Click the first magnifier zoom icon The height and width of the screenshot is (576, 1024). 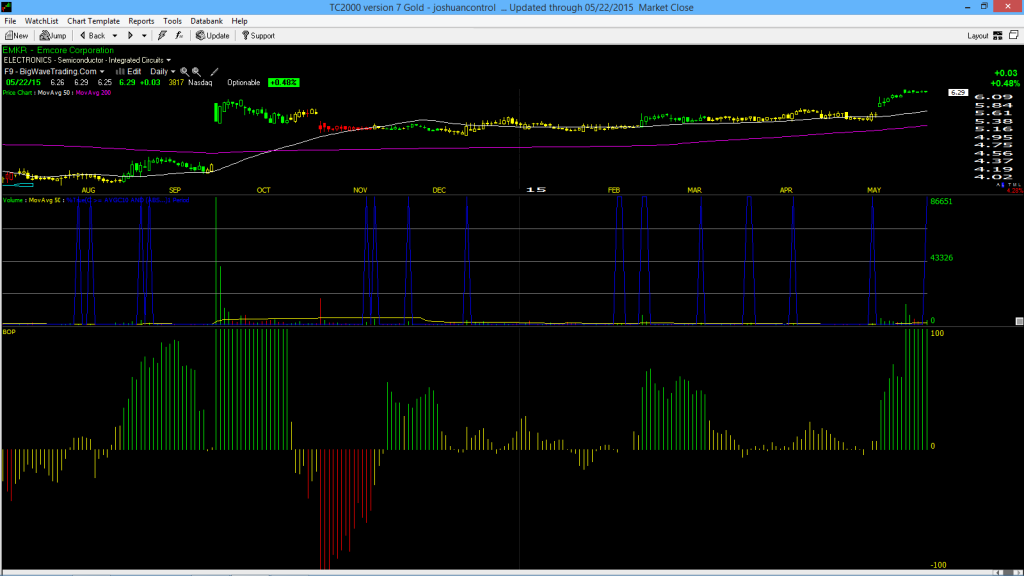pyautogui.click(x=185, y=72)
